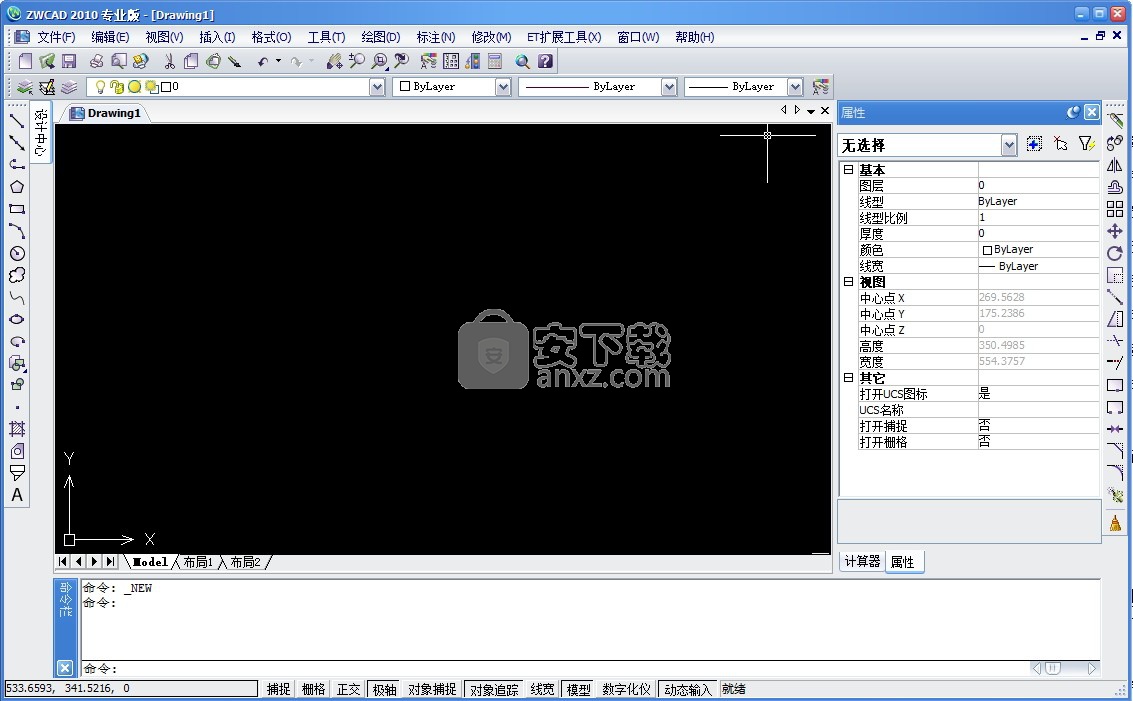1133x701 pixels.
Task: Click the Match Properties brush icon
Action: pos(234,61)
